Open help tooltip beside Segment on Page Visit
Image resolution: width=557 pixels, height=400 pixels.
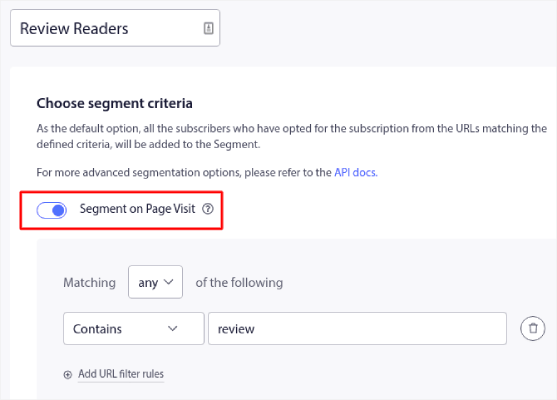(x=208, y=209)
